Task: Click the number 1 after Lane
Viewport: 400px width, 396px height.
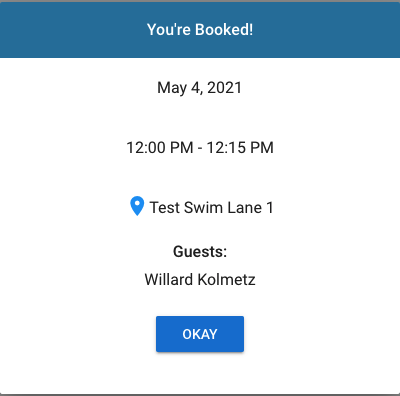Action: point(270,208)
